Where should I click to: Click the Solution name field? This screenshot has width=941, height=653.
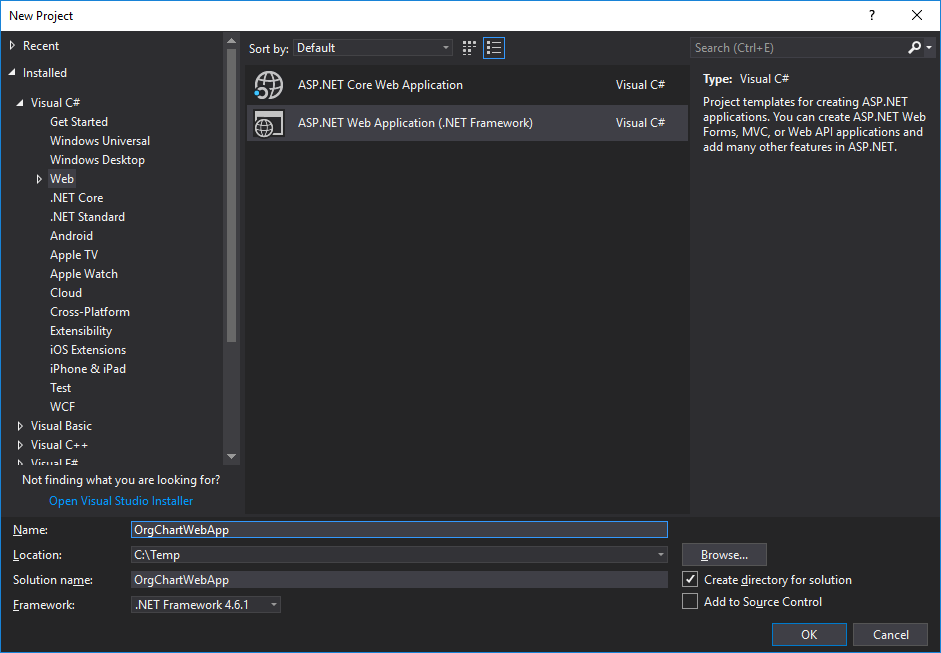[x=399, y=579]
